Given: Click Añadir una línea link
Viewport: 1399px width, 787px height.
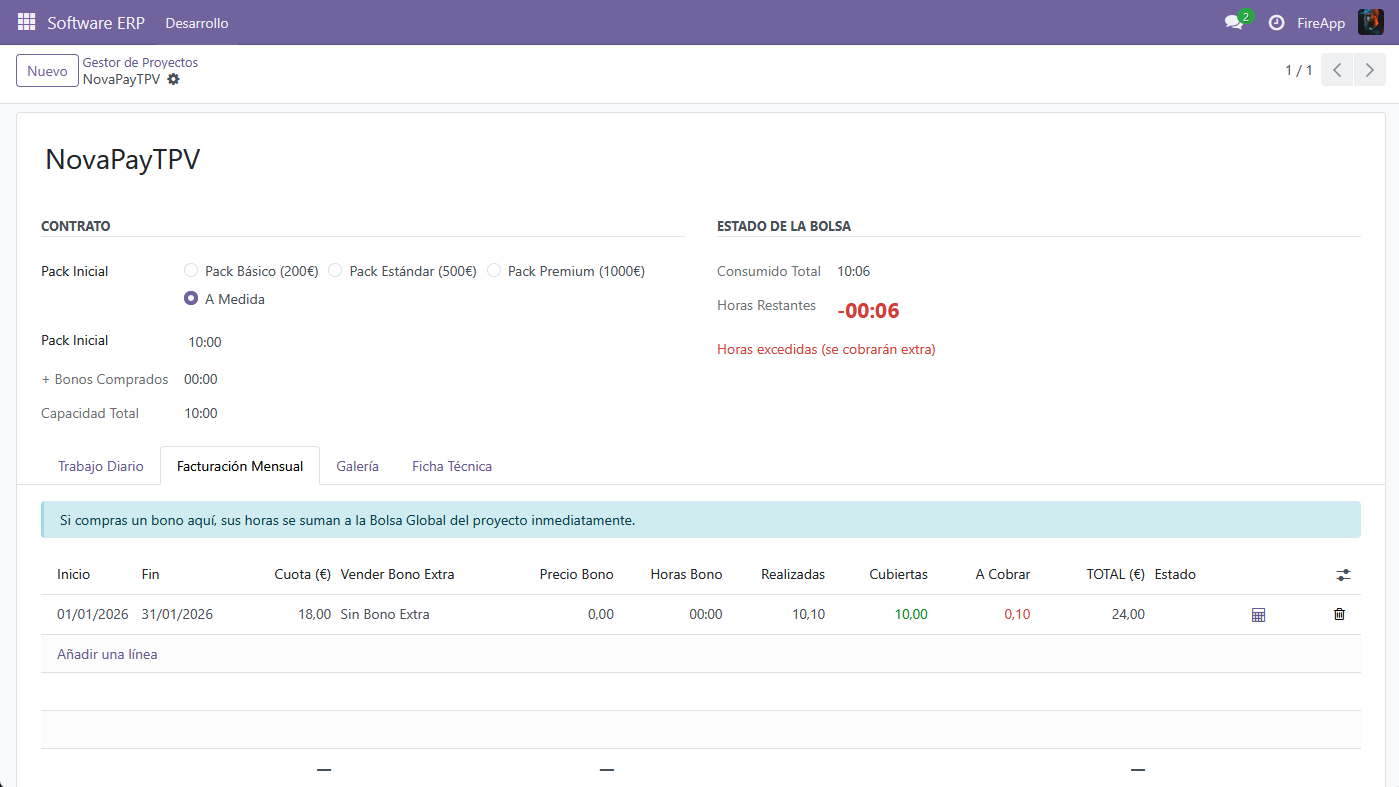Looking at the screenshot, I should coord(107,654).
